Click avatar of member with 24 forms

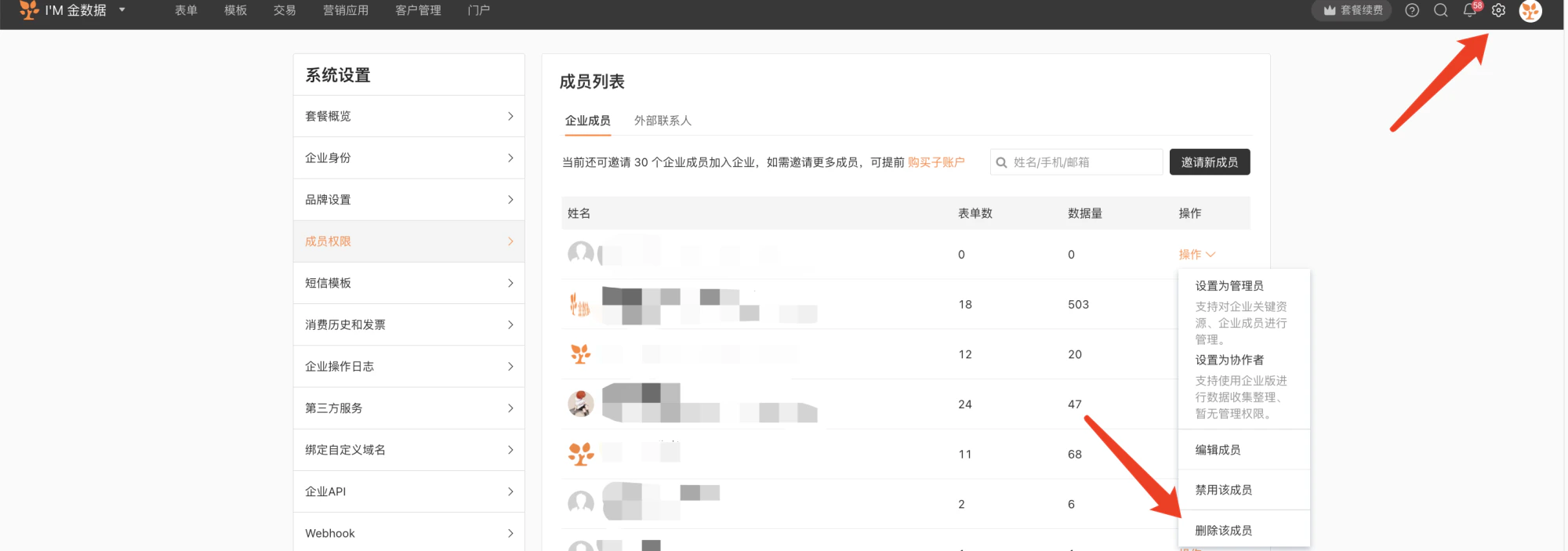point(580,404)
